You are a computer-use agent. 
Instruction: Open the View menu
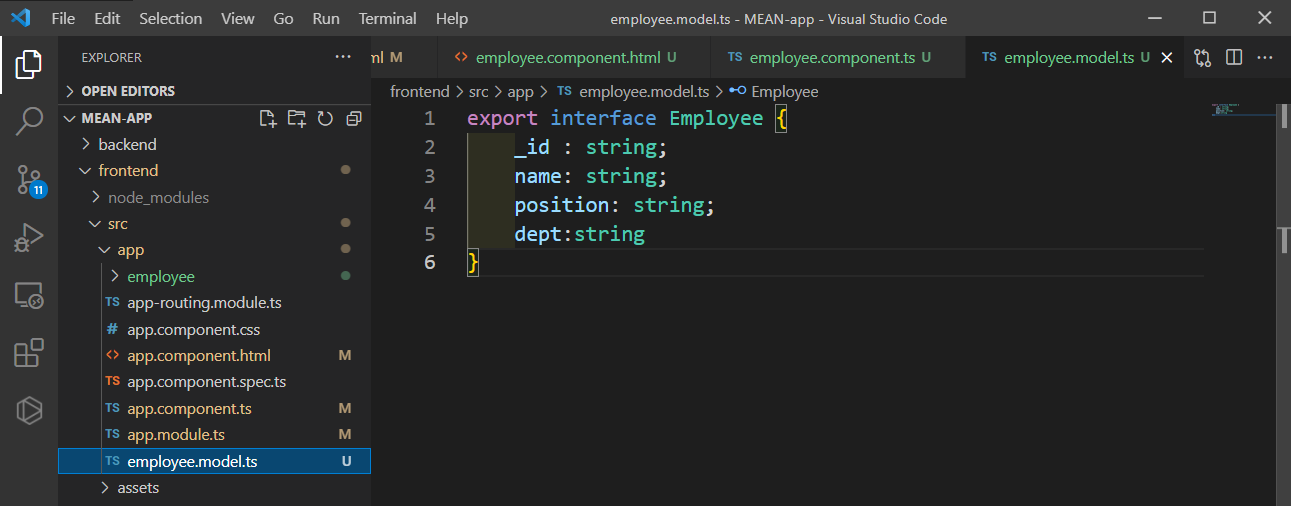pos(237,18)
